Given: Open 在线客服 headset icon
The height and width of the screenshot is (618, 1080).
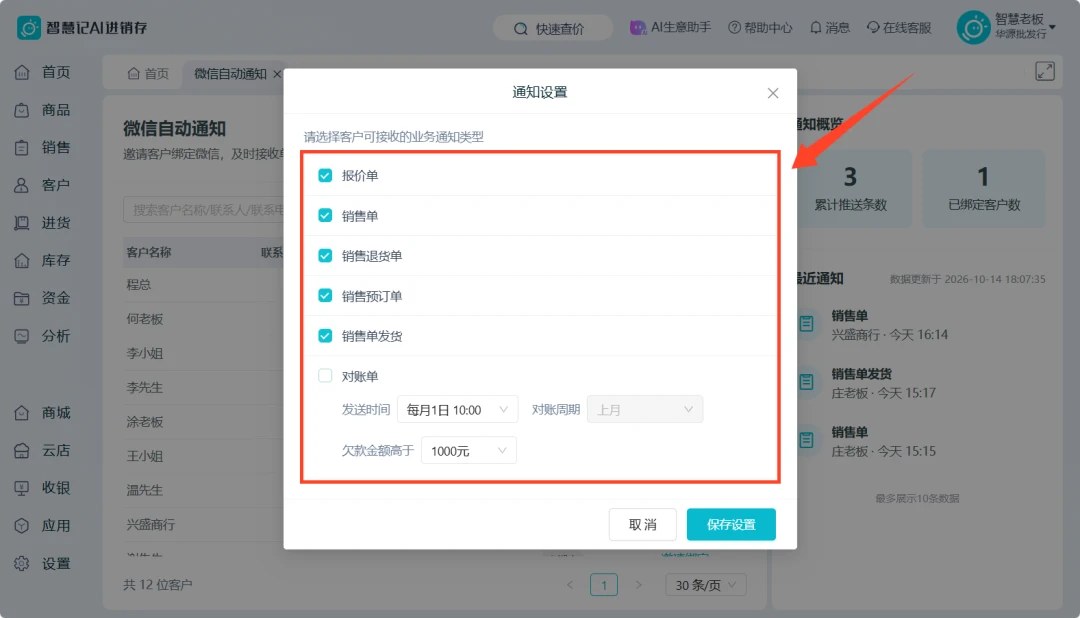Looking at the screenshot, I should [873, 28].
